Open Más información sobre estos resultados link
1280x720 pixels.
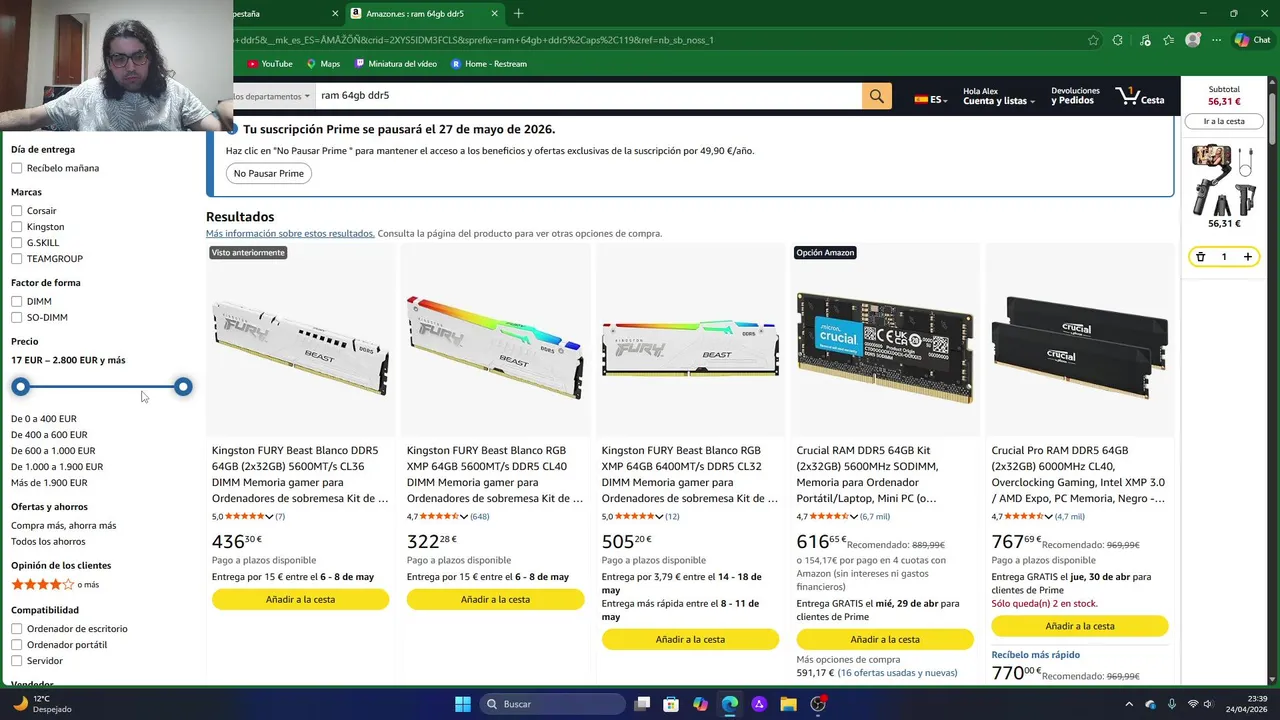pyautogui.click(x=290, y=234)
